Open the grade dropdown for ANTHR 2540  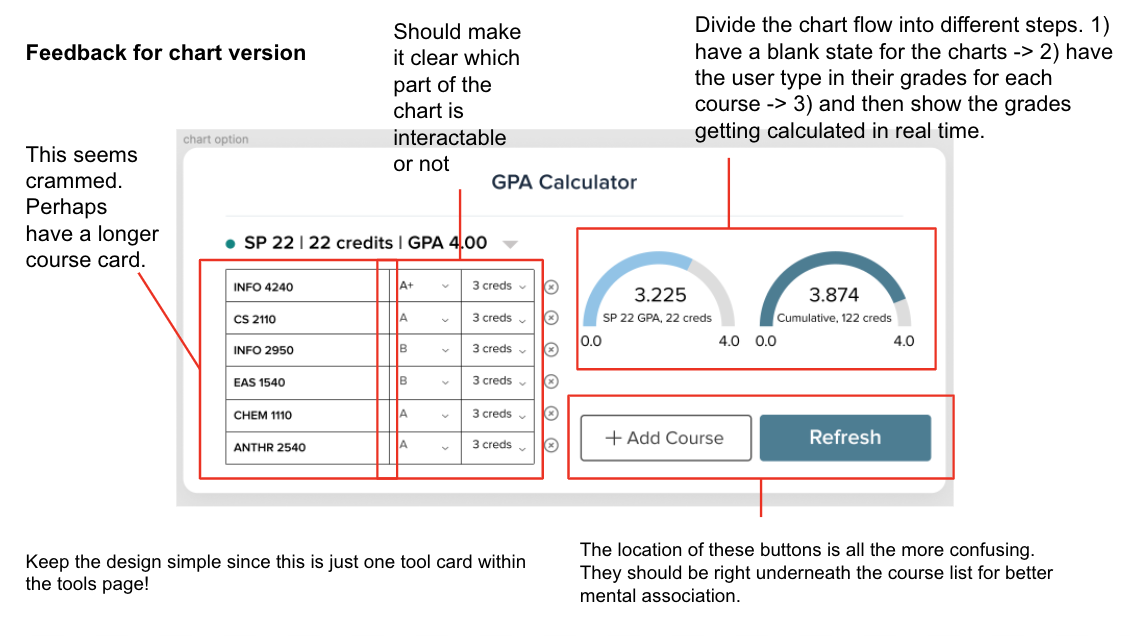(425, 447)
